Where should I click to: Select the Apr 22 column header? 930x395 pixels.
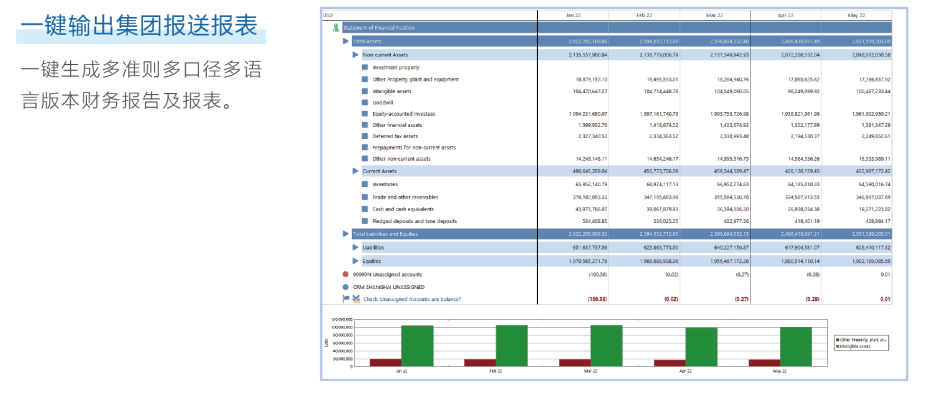pos(786,15)
